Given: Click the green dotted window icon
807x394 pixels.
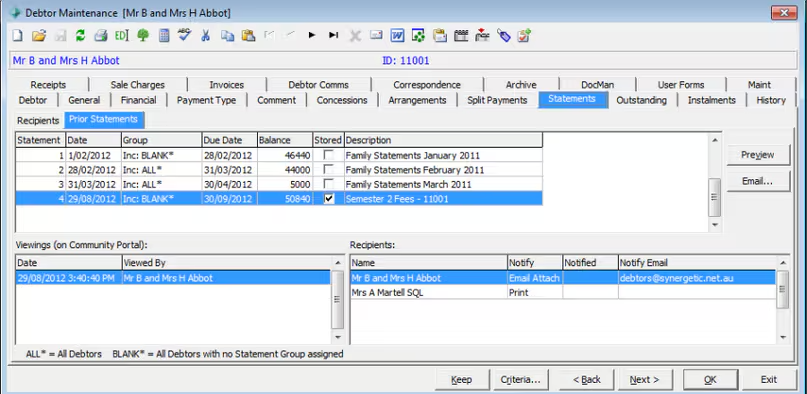Looking at the screenshot, I should 418,35.
